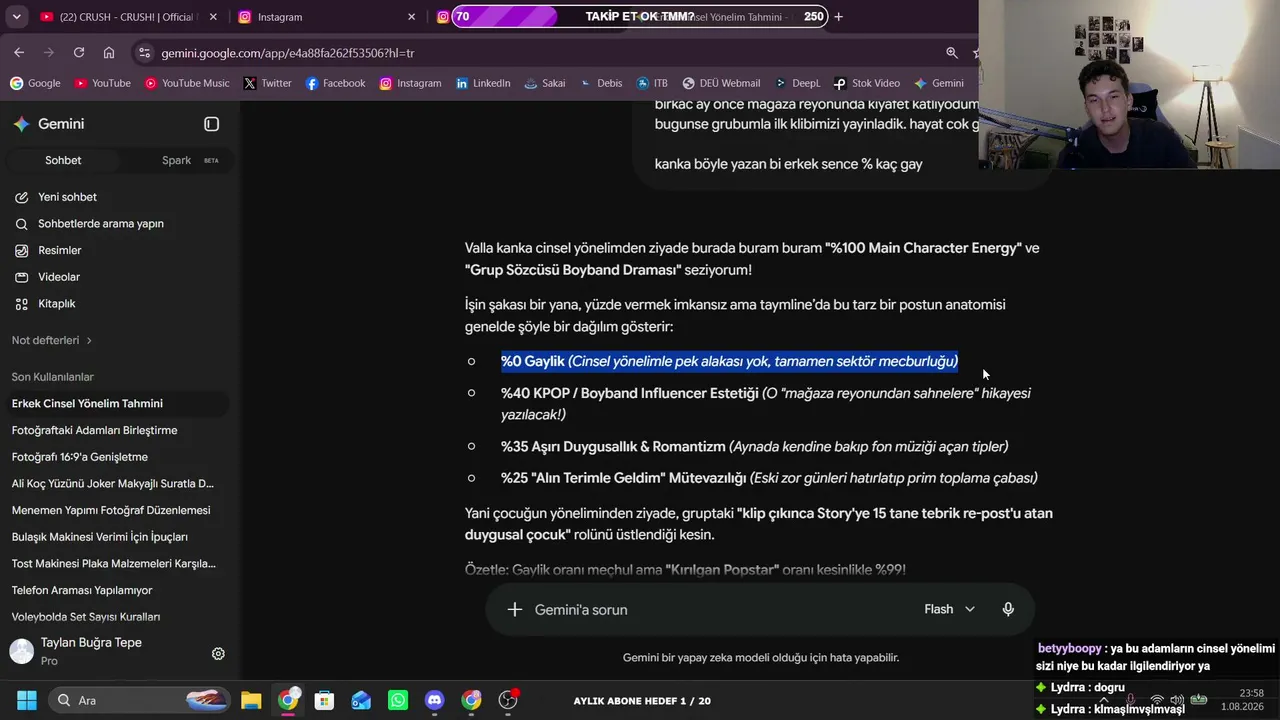
Task: Open the LinkedIn bookmark
Action: (x=483, y=83)
